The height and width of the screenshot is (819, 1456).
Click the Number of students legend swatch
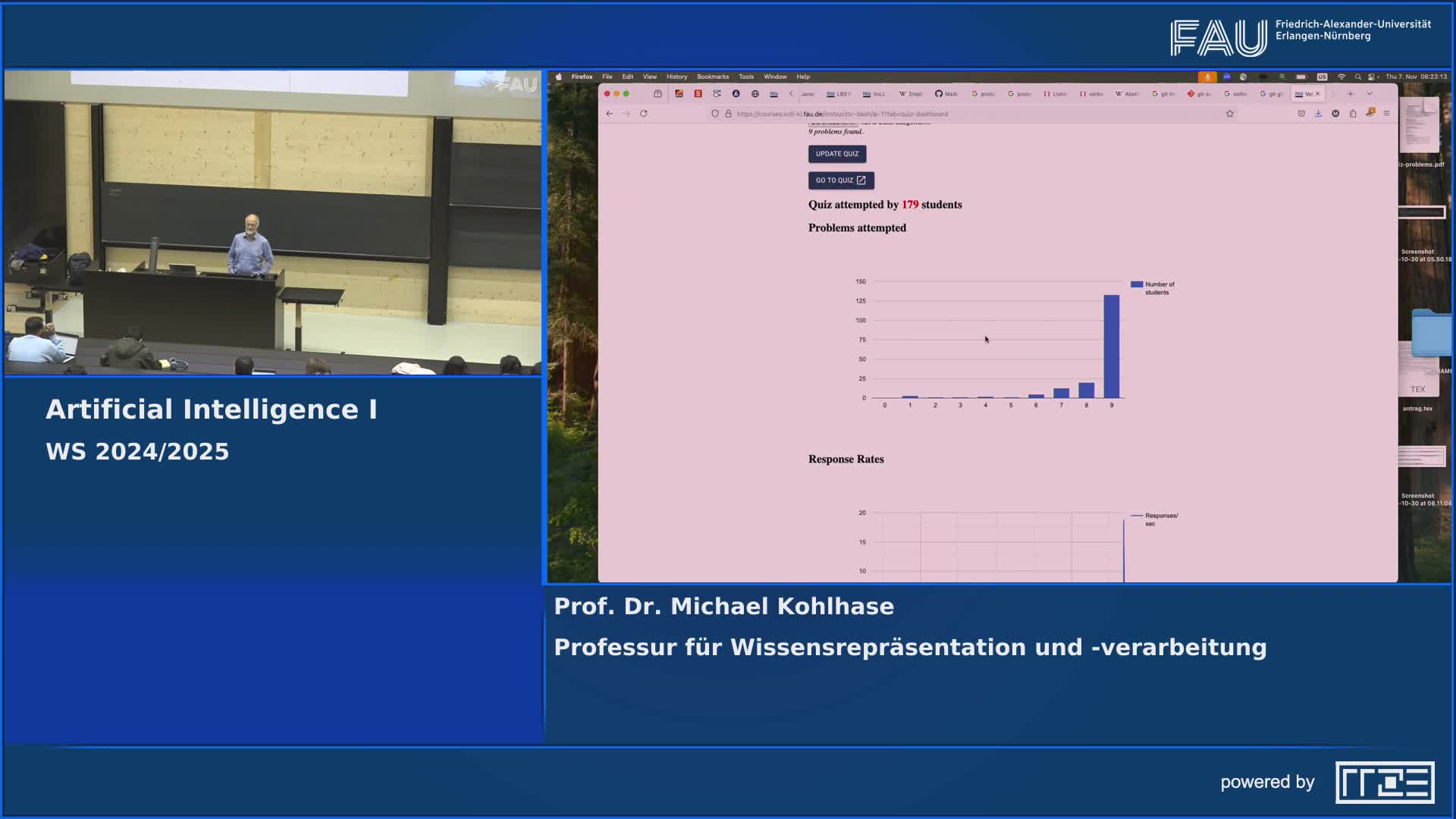1135,284
